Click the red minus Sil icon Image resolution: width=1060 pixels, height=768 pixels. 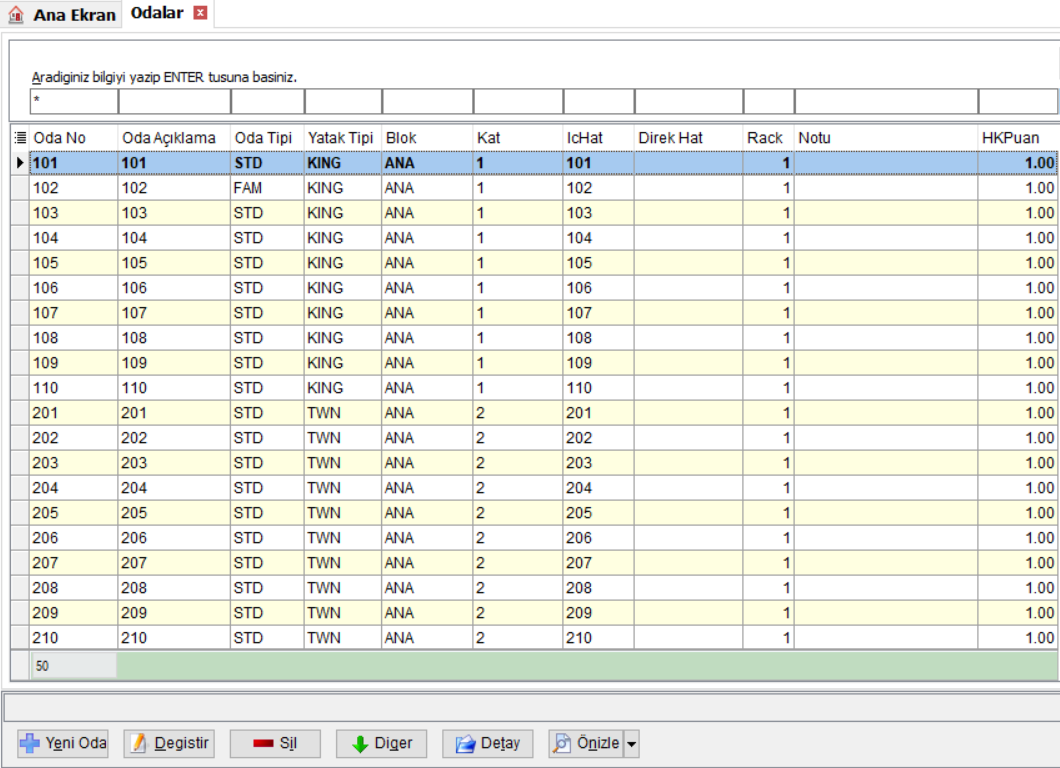pos(263,744)
